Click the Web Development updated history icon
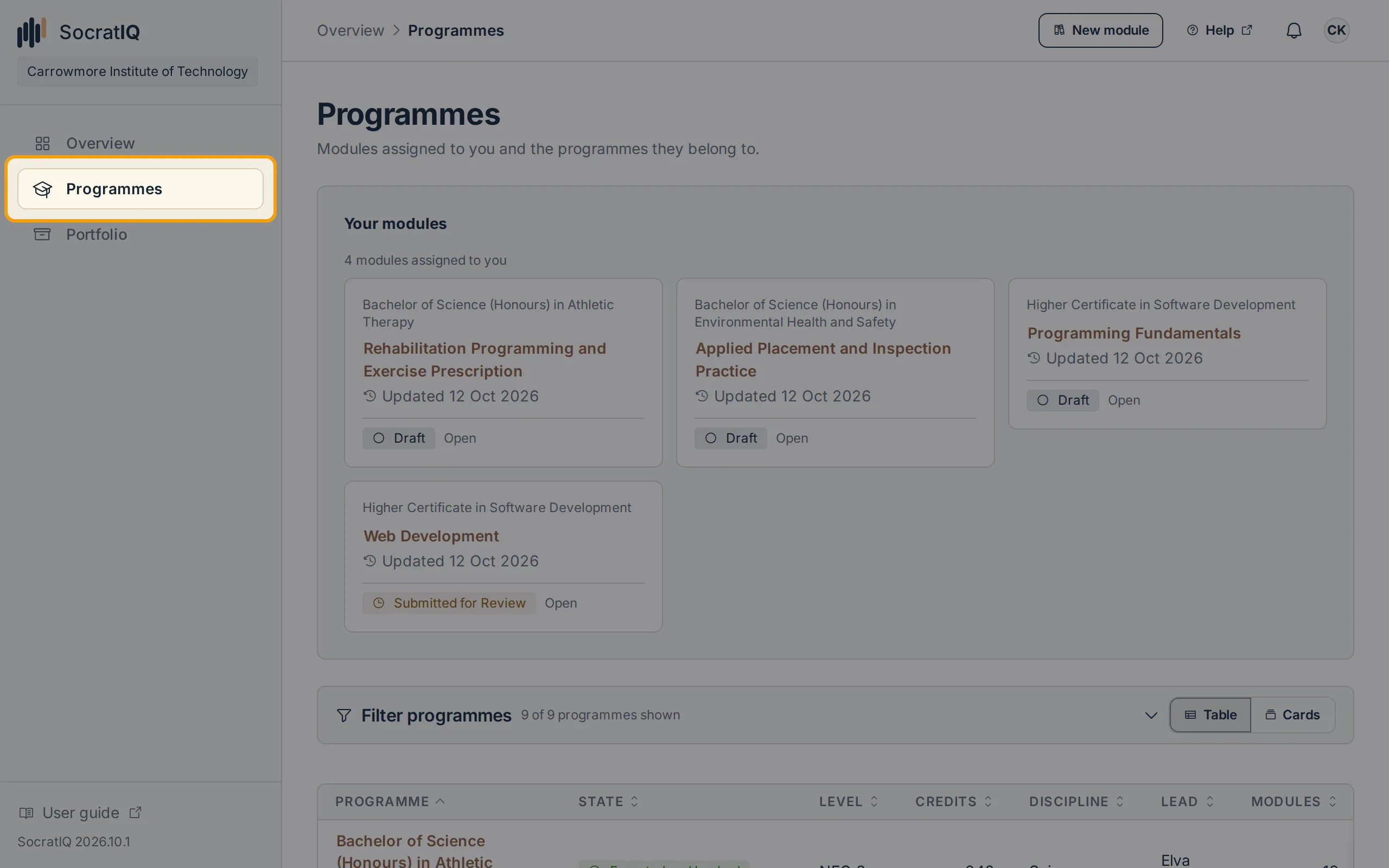Viewport: 1389px width, 868px height. pyautogui.click(x=369, y=561)
